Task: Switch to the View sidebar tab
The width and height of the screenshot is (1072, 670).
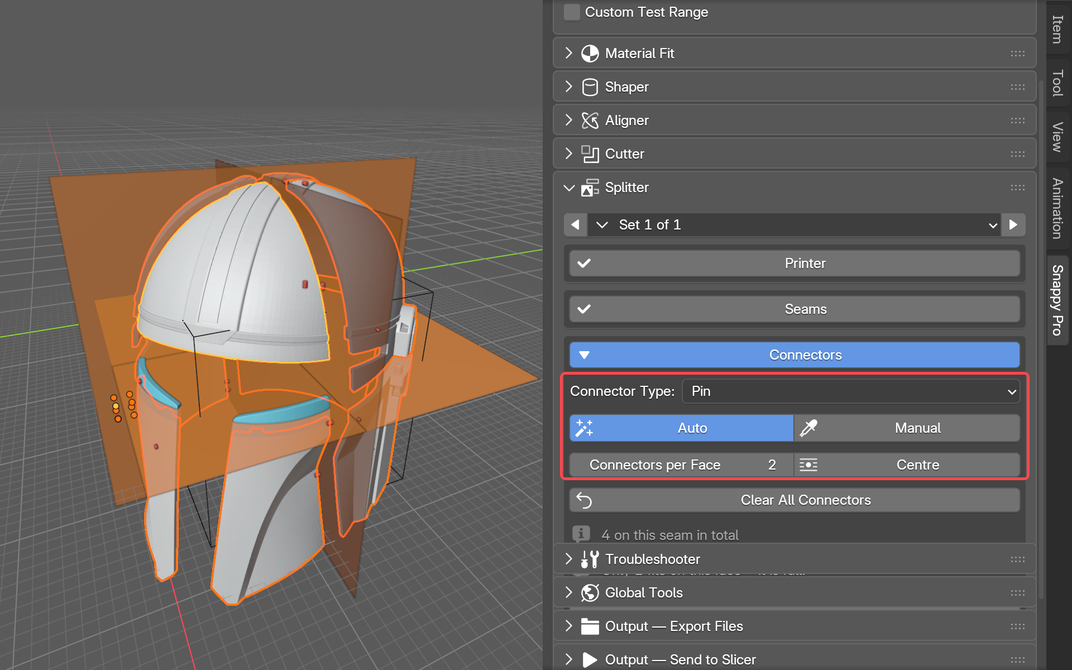Action: pos(1058,137)
